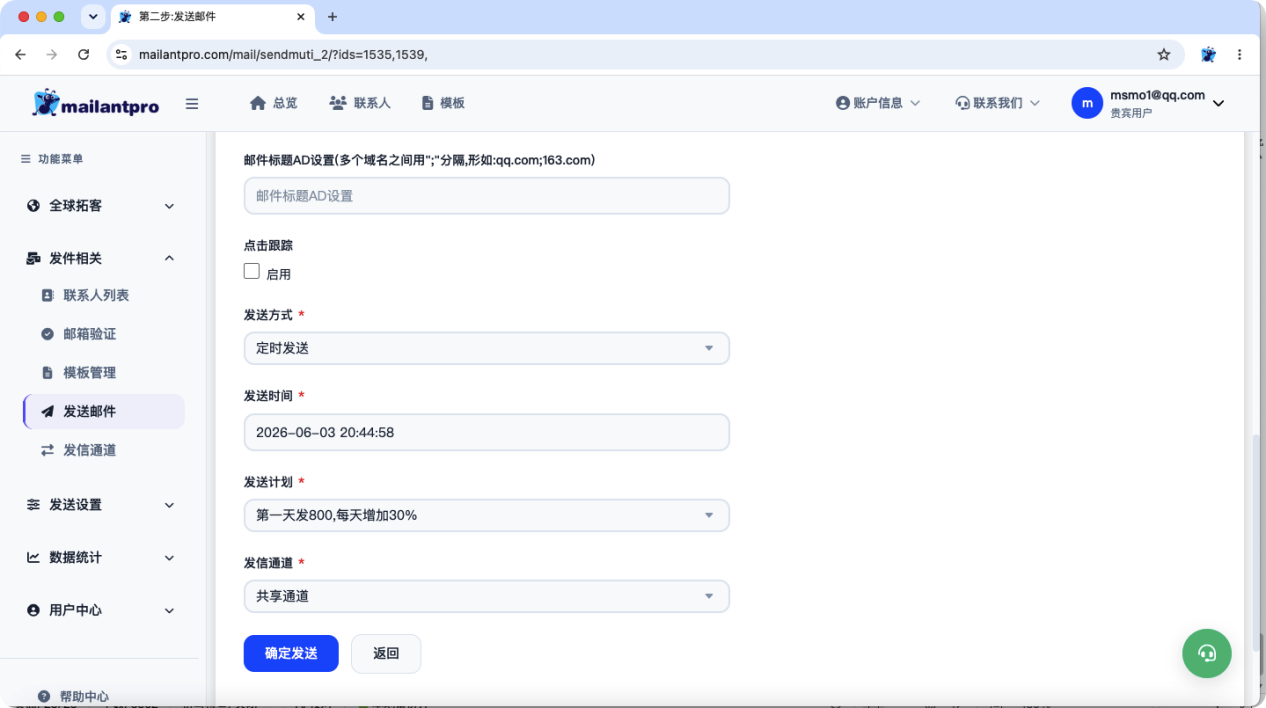
Task: Expand the 数据统计 sidebar section
Action: pos(169,558)
